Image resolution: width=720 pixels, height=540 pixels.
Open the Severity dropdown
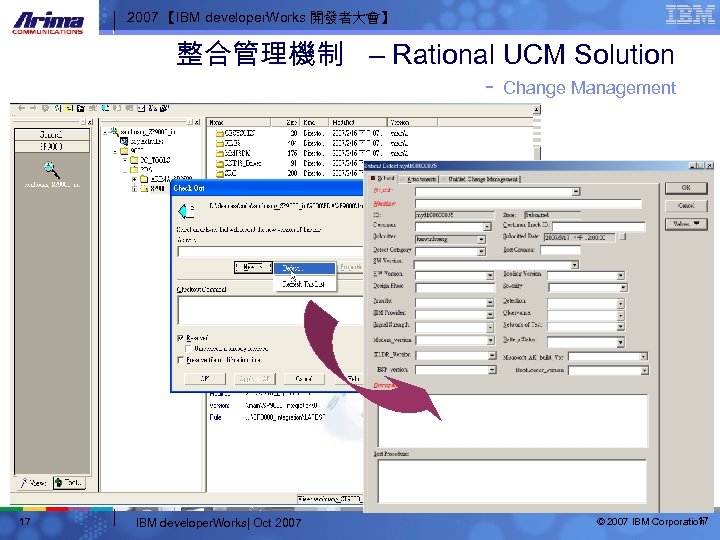(623, 287)
